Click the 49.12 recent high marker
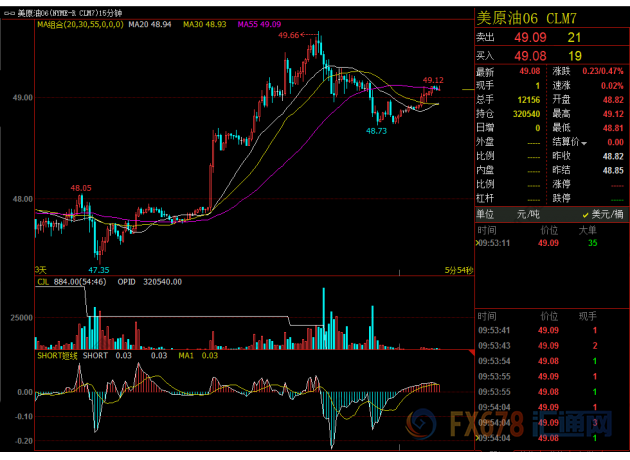Viewport: 630px width, 460px height. coord(433,80)
